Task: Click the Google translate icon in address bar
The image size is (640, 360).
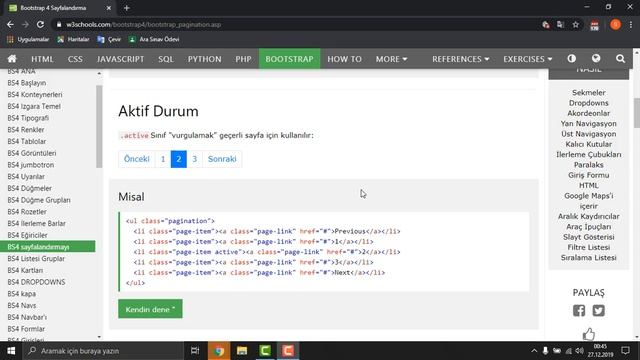Action: 560,24
